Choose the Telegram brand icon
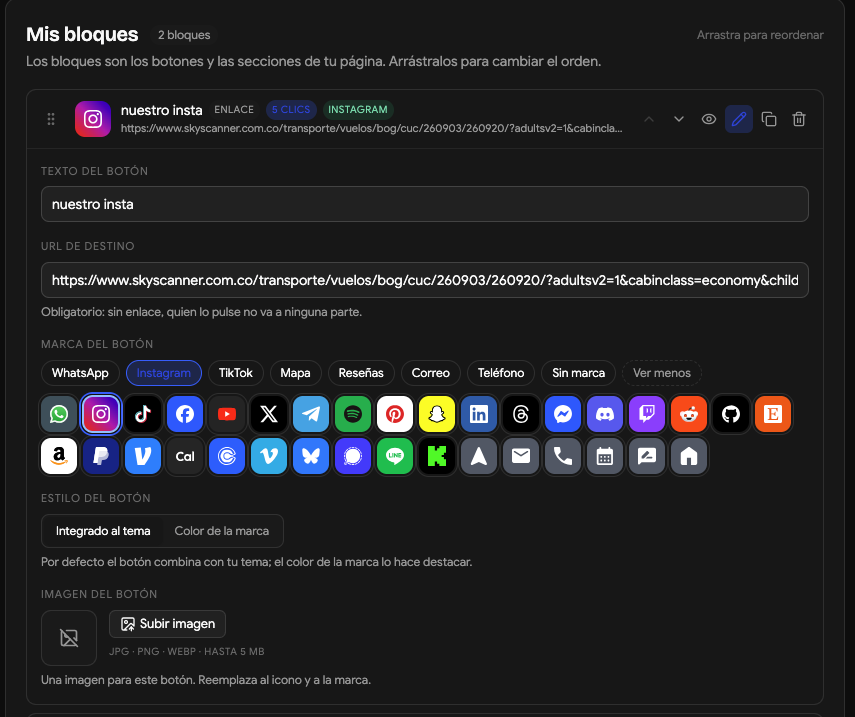This screenshot has width=855, height=717. click(x=311, y=414)
